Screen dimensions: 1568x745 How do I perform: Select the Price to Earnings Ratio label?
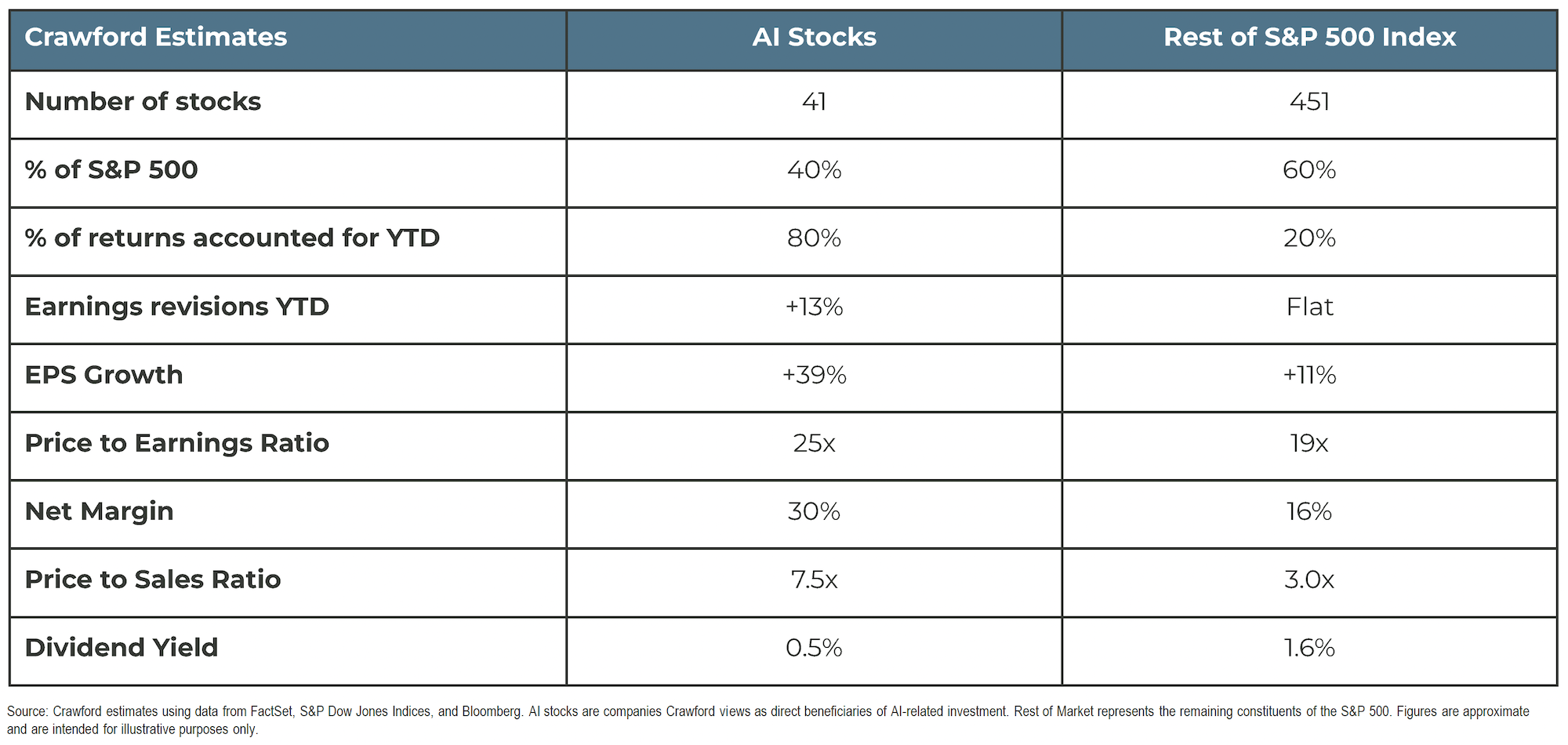(177, 443)
